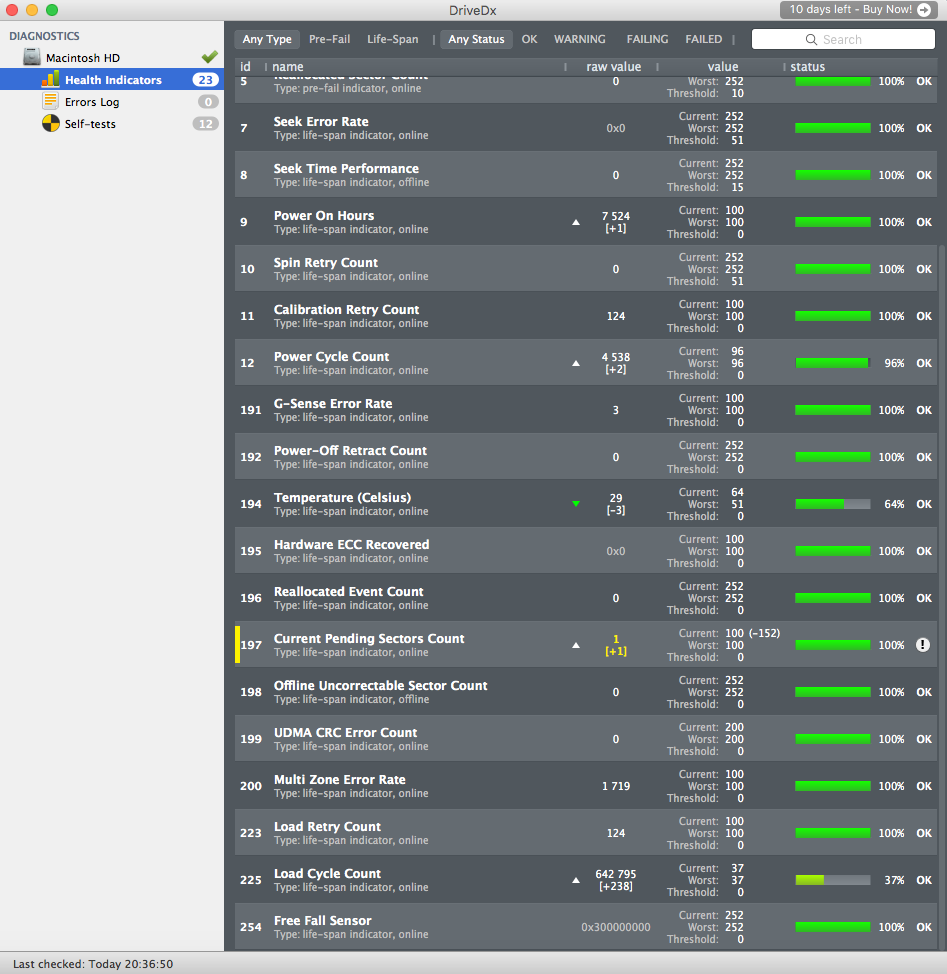Click raw value 642 795 for Load Cycle Count
This screenshot has height=974, width=947.
pyautogui.click(x=615, y=874)
